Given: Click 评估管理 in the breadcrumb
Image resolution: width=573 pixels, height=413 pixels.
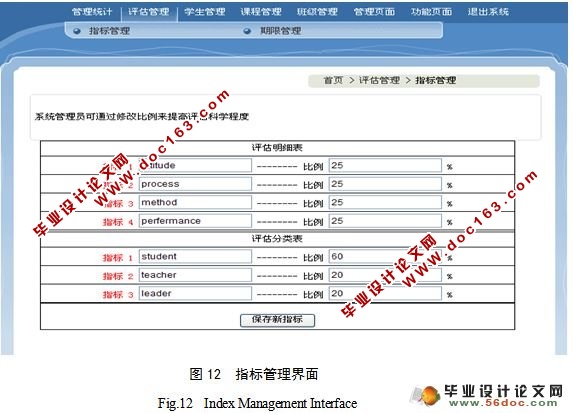Looking at the screenshot, I should click(379, 80).
